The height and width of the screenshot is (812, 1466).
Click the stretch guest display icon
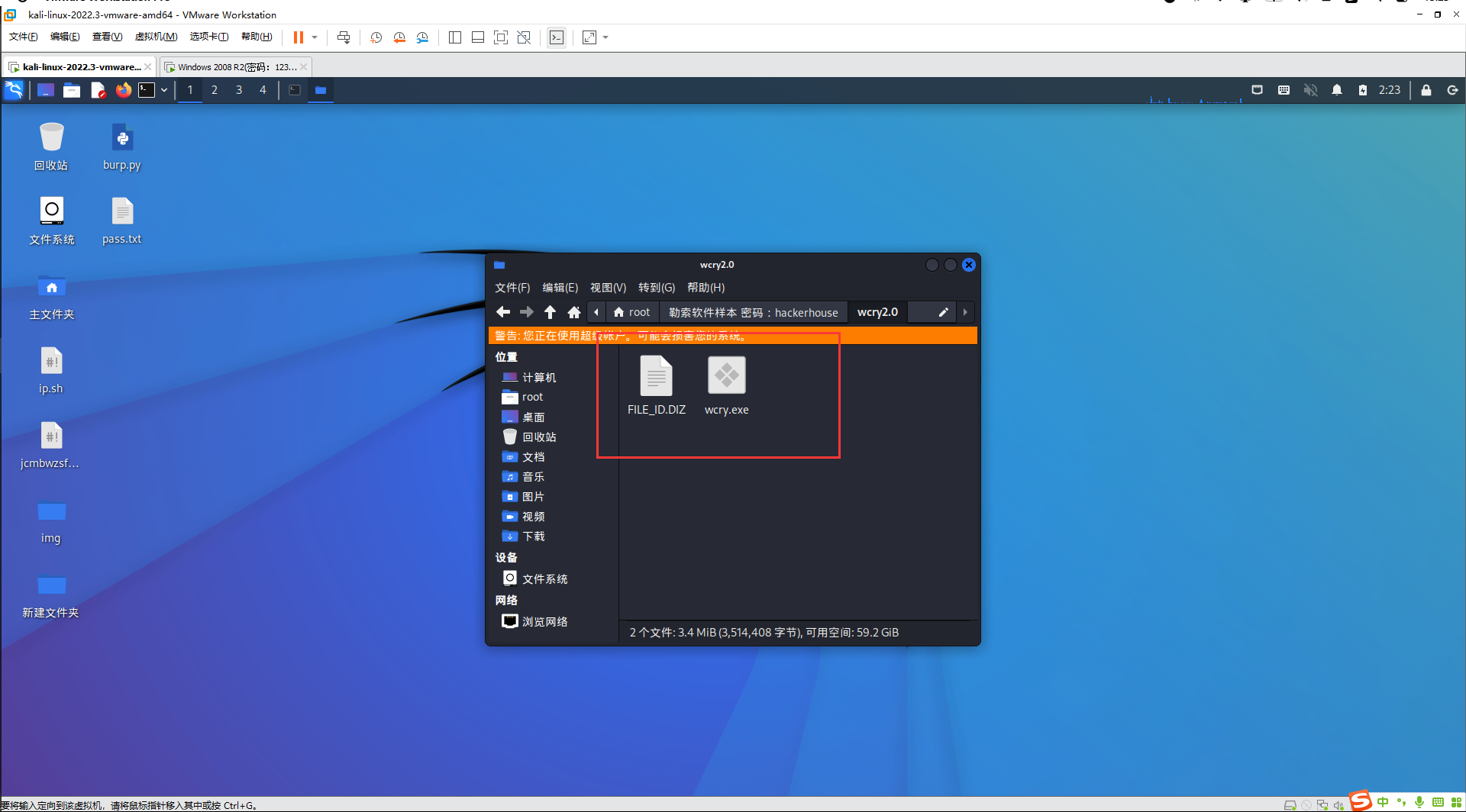tap(589, 37)
